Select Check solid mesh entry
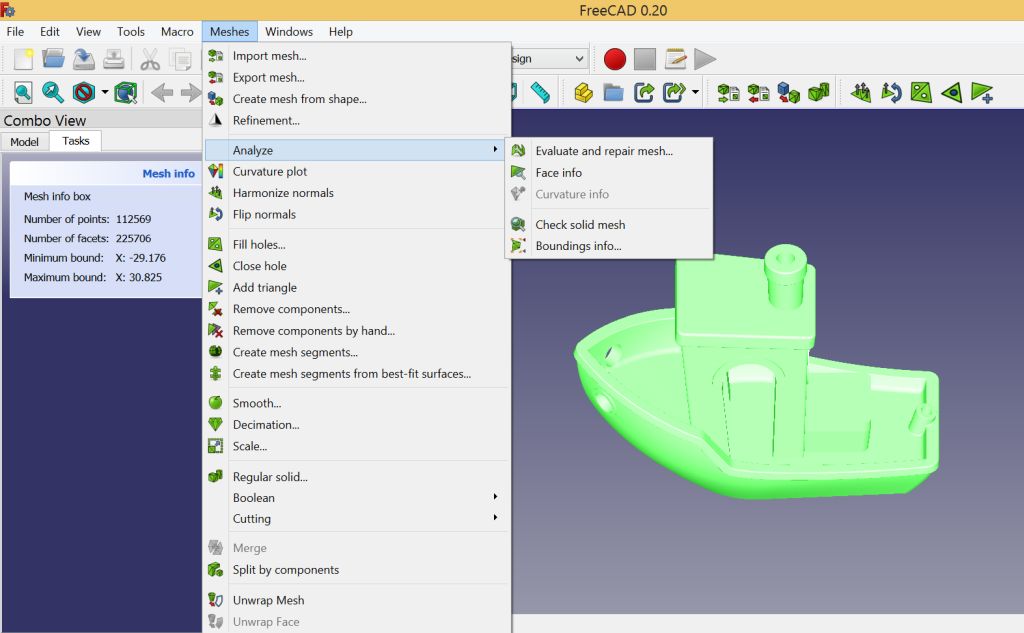Viewport: 1024px width, 633px height. 580,225
